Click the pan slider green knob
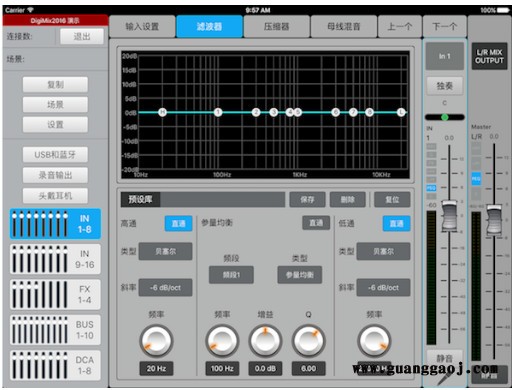520x390 pixels. (x=445, y=117)
